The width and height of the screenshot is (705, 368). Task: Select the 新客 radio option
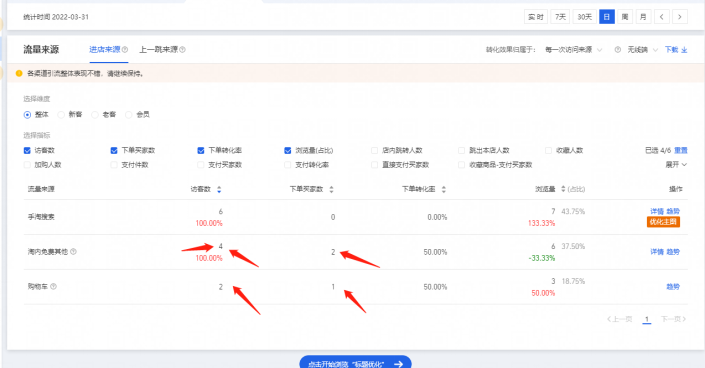61,115
